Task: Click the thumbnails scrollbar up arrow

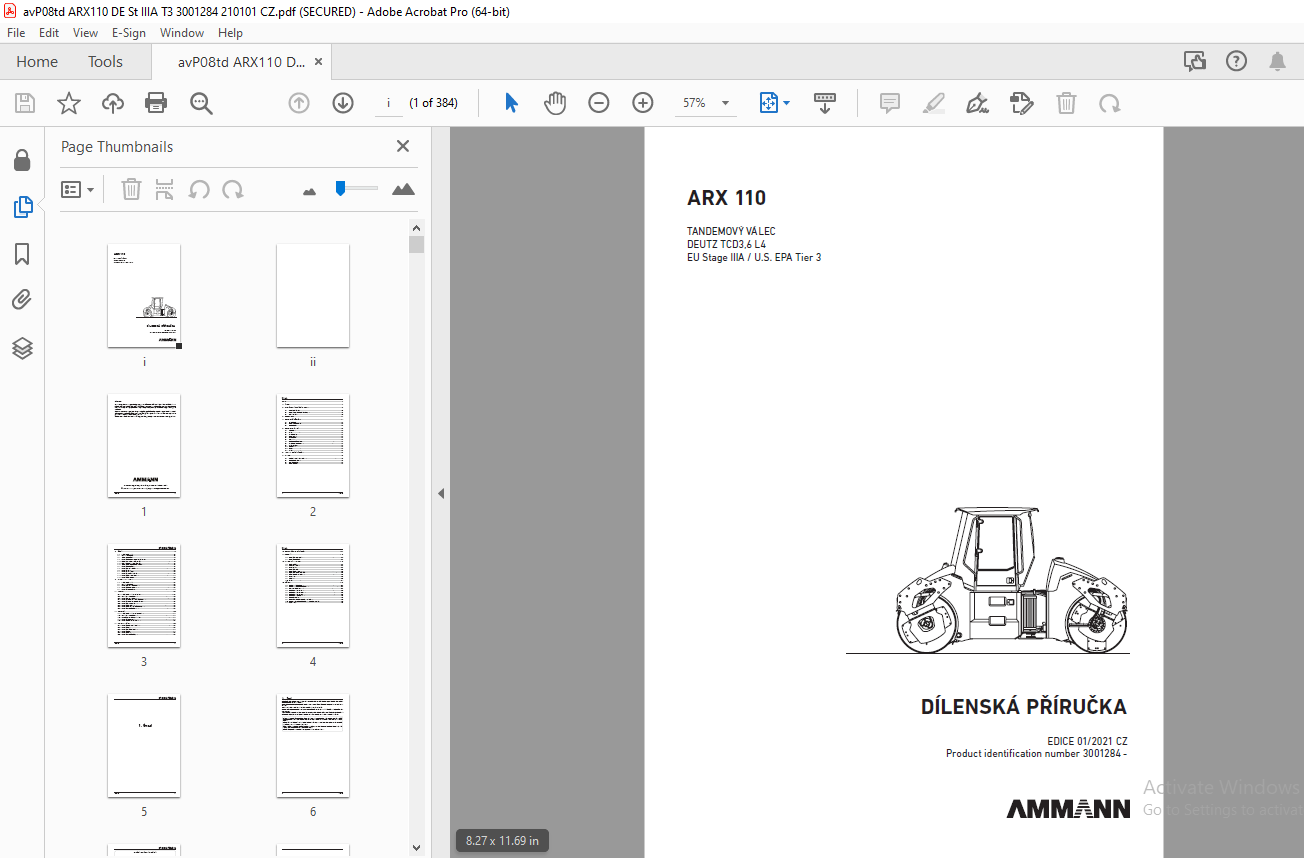Action: click(417, 227)
